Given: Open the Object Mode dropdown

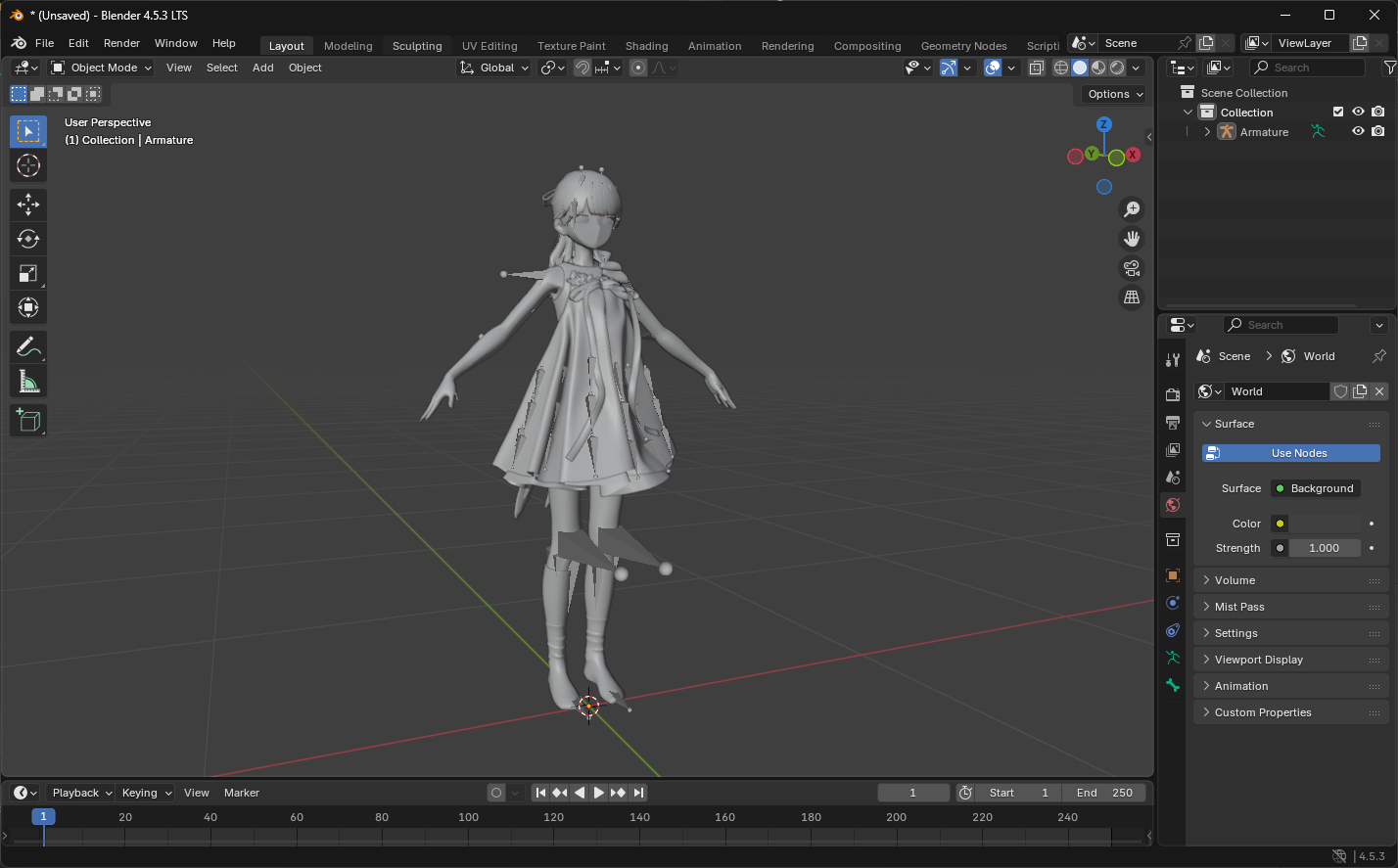Looking at the screenshot, I should pyautogui.click(x=101, y=68).
